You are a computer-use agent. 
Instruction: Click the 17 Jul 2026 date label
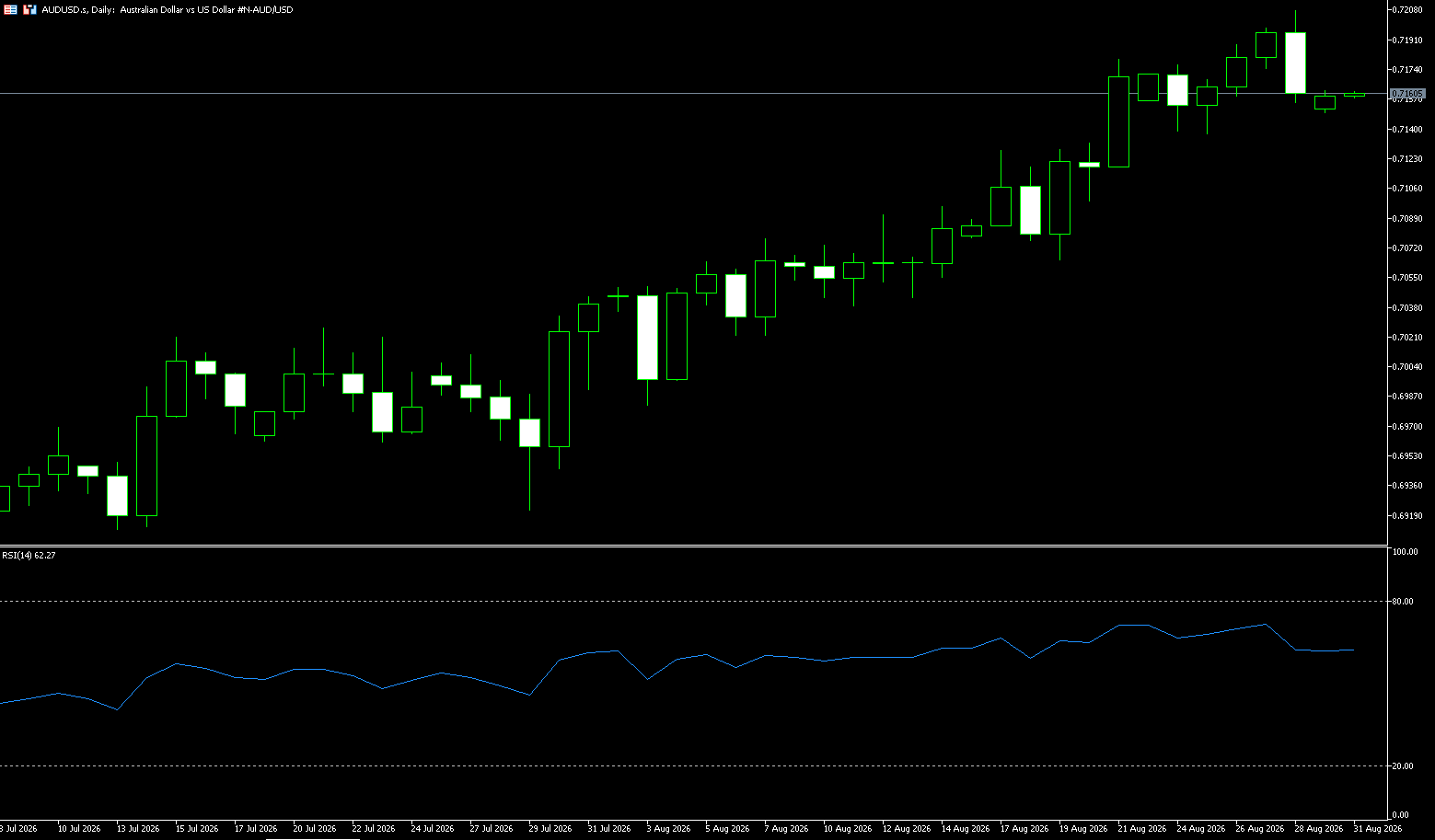(x=256, y=829)
